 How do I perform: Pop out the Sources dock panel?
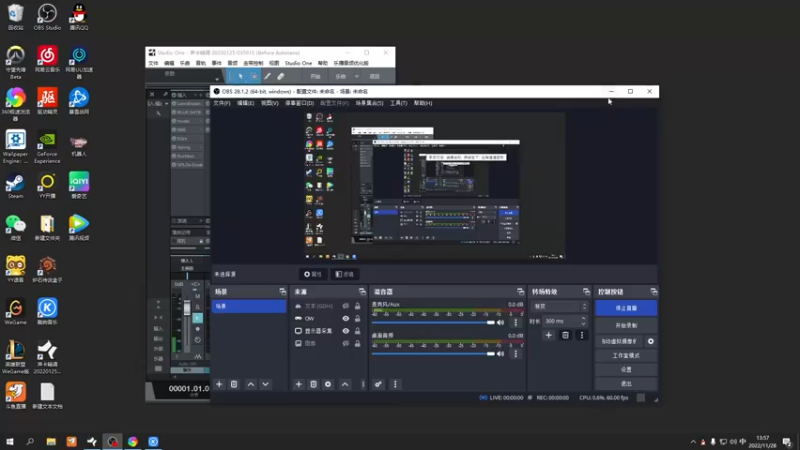(x=362, y=292)
